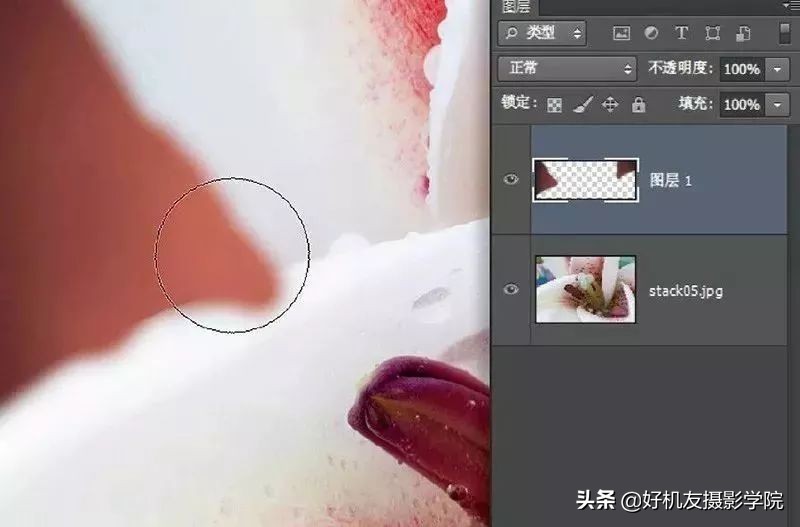Click the 不透明度 100% value field
800x527 pixels.
click(742, 69)
